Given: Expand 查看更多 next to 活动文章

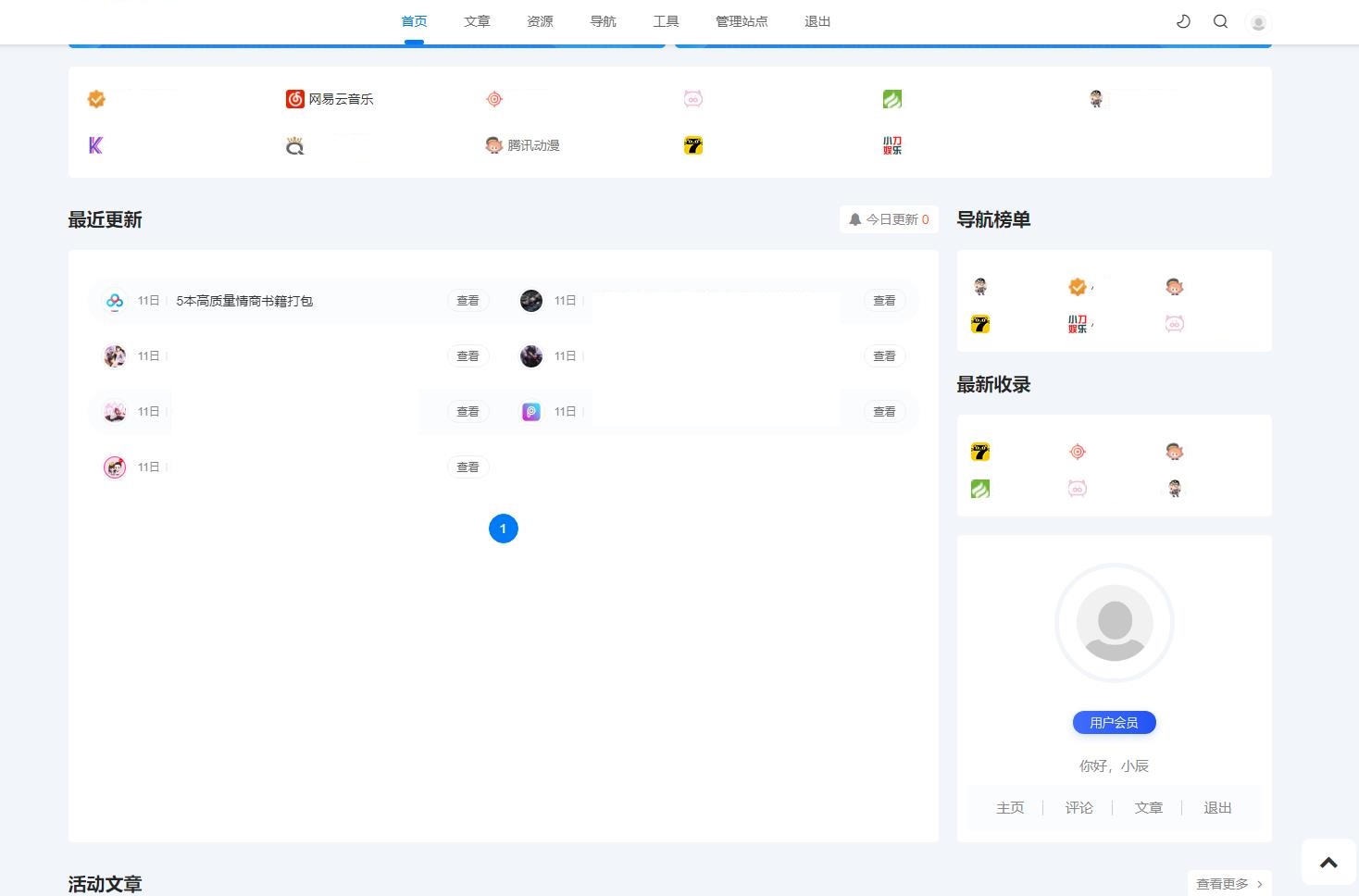Looking at the screenshot, I should pyautogui.click(x=1224, y=883).
